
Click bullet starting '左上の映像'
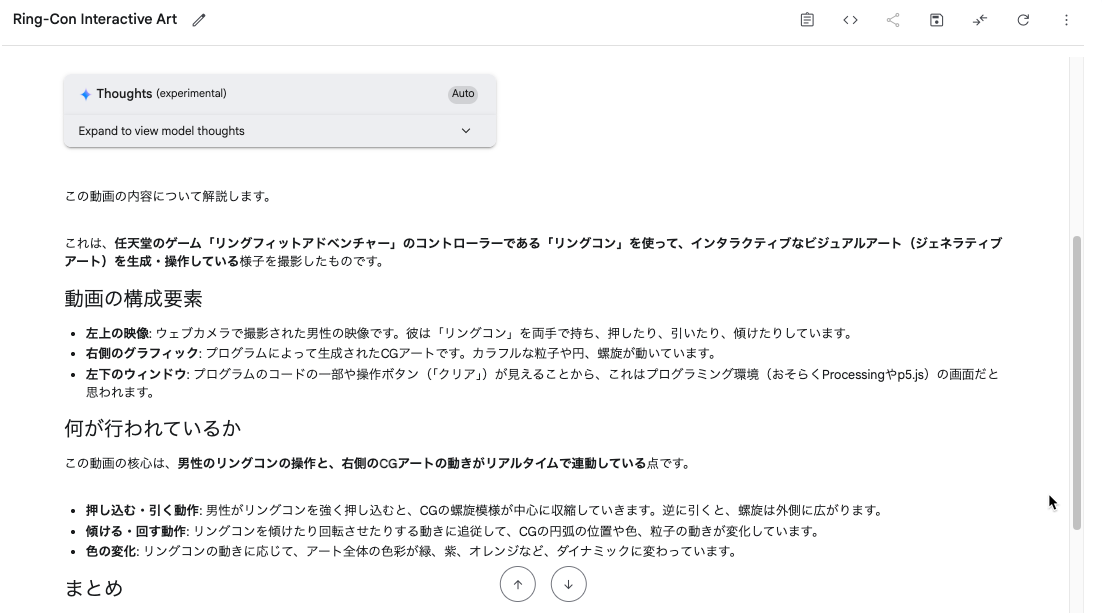(x=469, y=333)
